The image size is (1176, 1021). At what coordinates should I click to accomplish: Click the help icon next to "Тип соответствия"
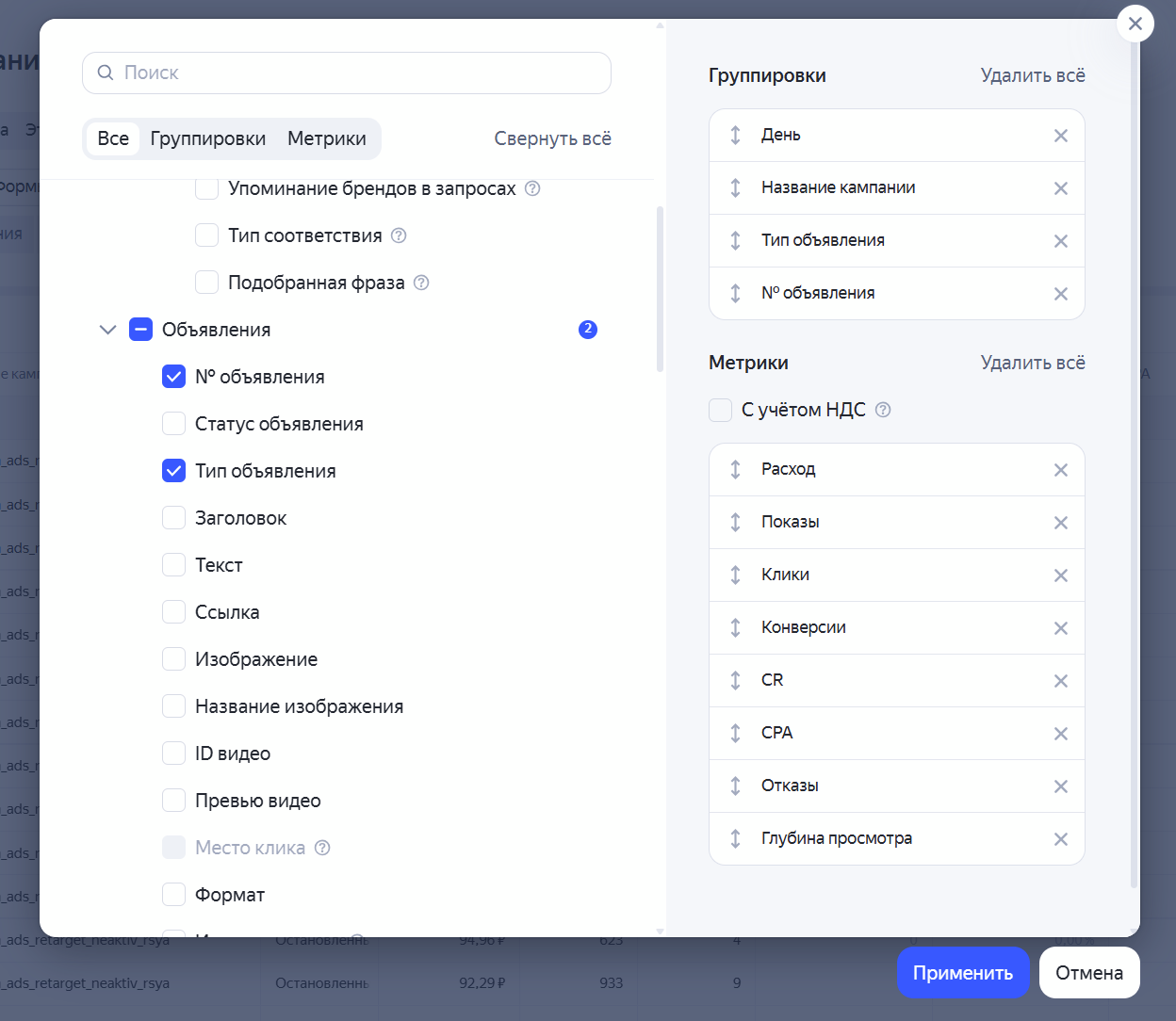click(x=398, y=235)
